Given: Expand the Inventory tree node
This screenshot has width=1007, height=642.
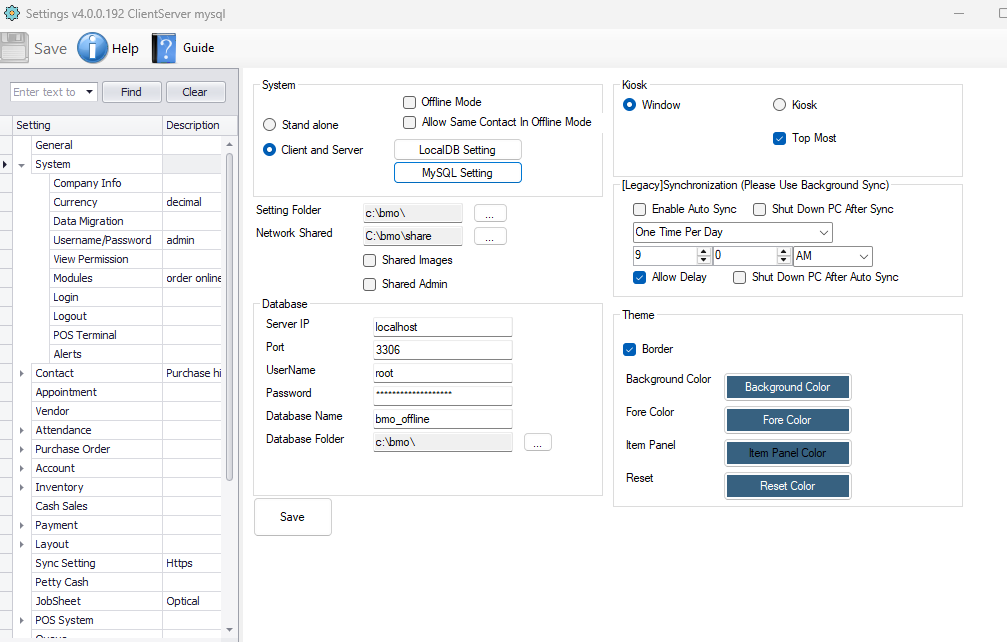Looking at the screenshot, I should [x=21, y=487].
